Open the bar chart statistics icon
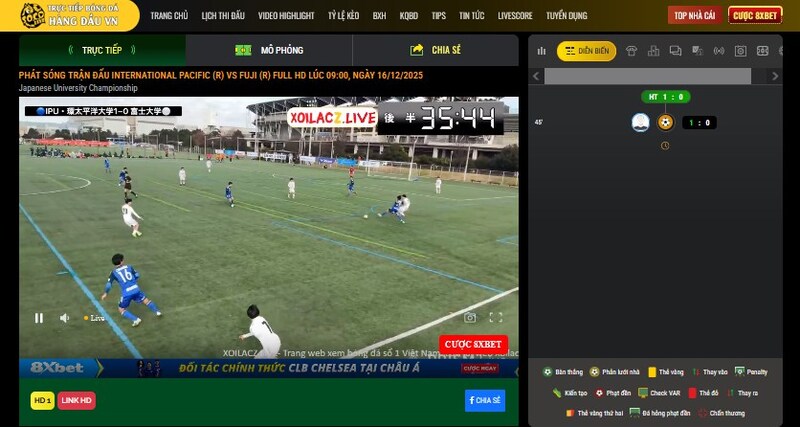Screen dimensions: 800x427 point(541,51)
